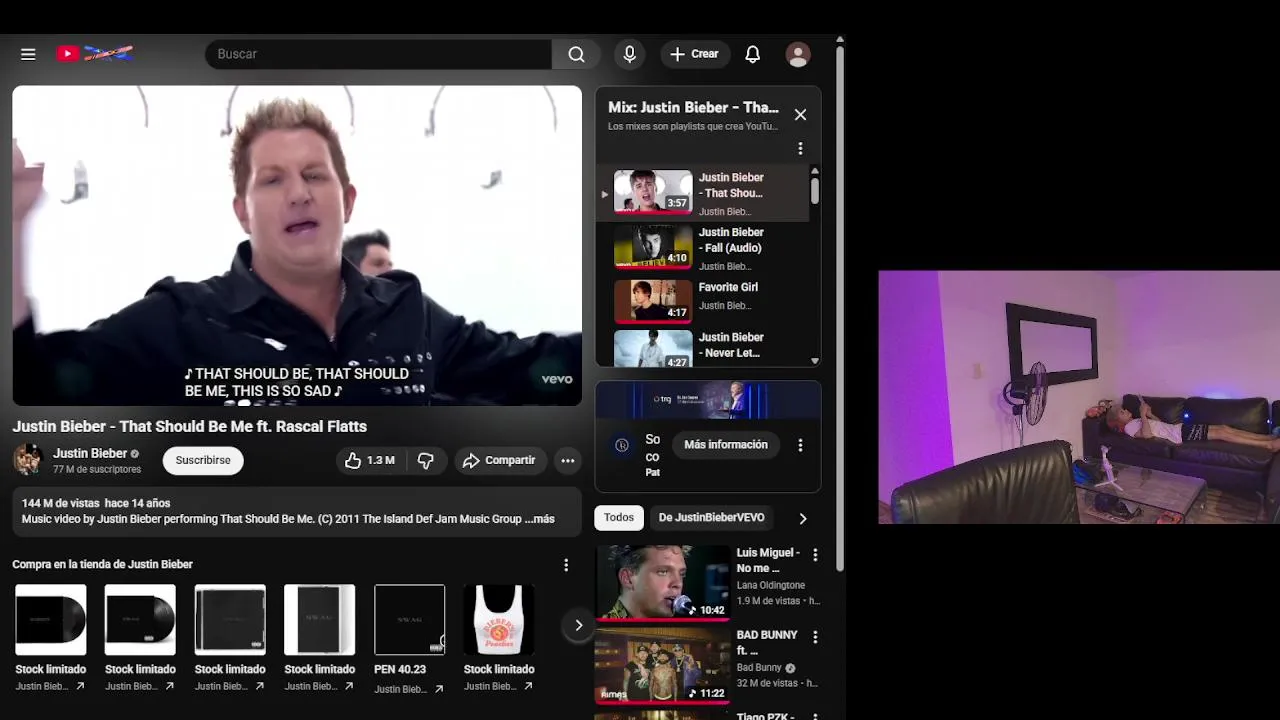The height and width of the screenshot is (720, 1280).
Task: Like the video, 1.3 M
Action: 369,460
